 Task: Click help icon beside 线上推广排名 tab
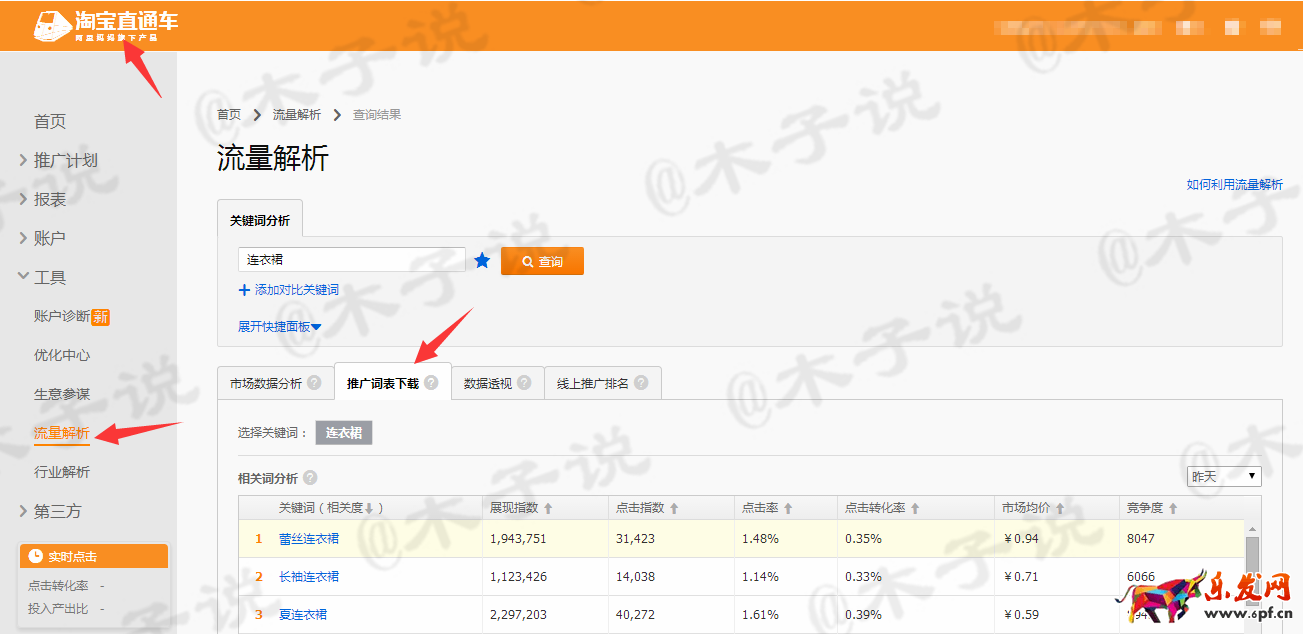[641, 383]
